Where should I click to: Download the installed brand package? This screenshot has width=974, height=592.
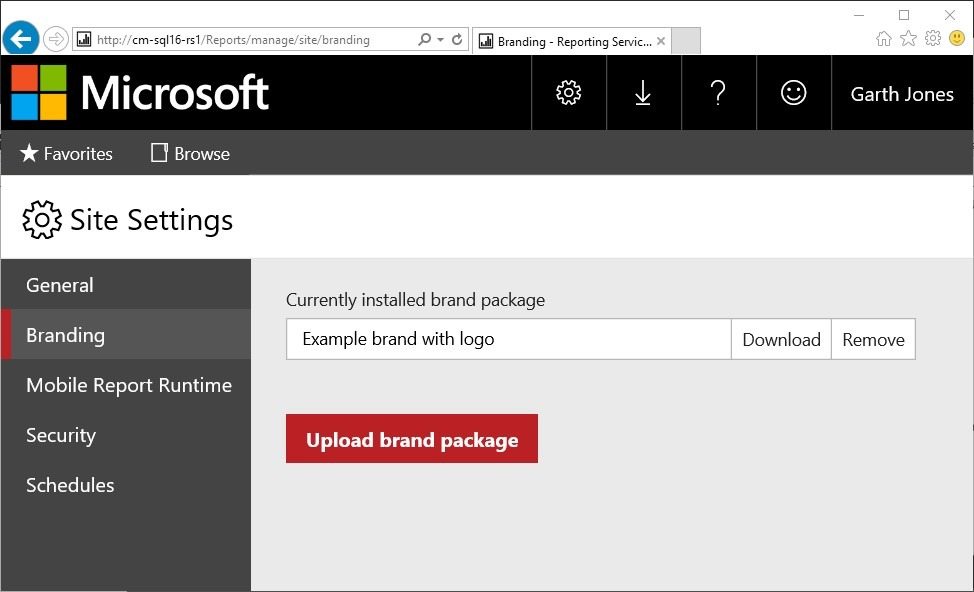781,339
